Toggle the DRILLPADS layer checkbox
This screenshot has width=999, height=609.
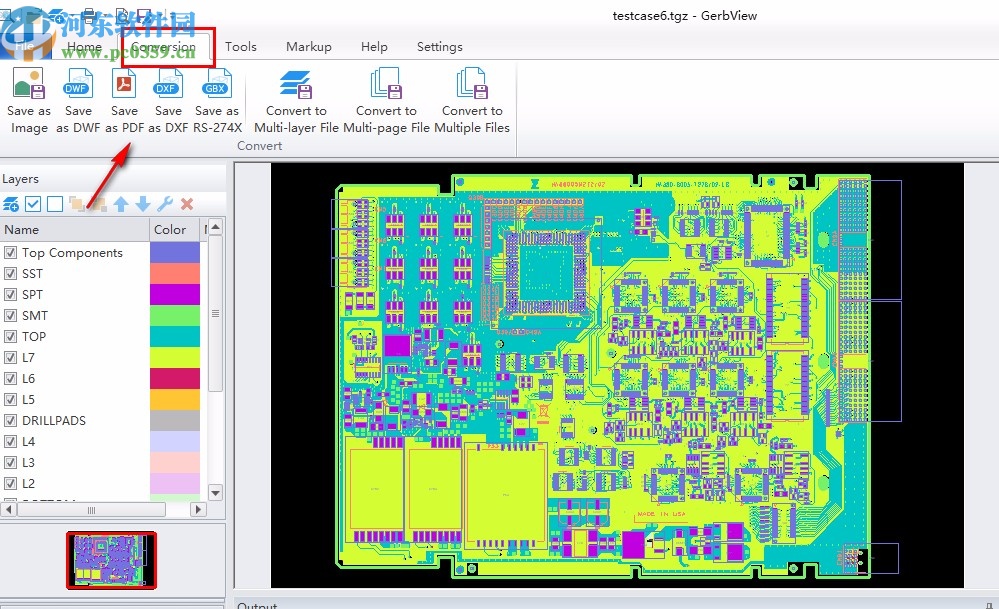11,421
